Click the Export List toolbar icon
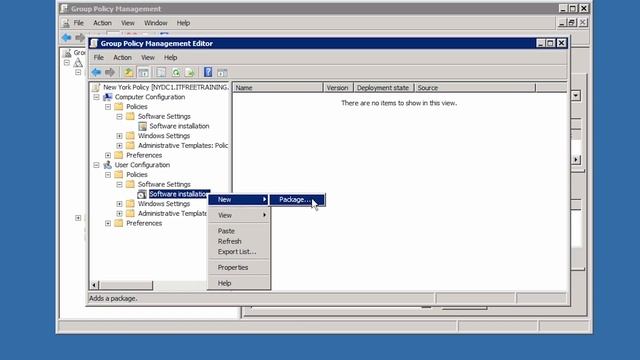The height and width of the screenshot is (360, 640). click(x=189, y=73)
